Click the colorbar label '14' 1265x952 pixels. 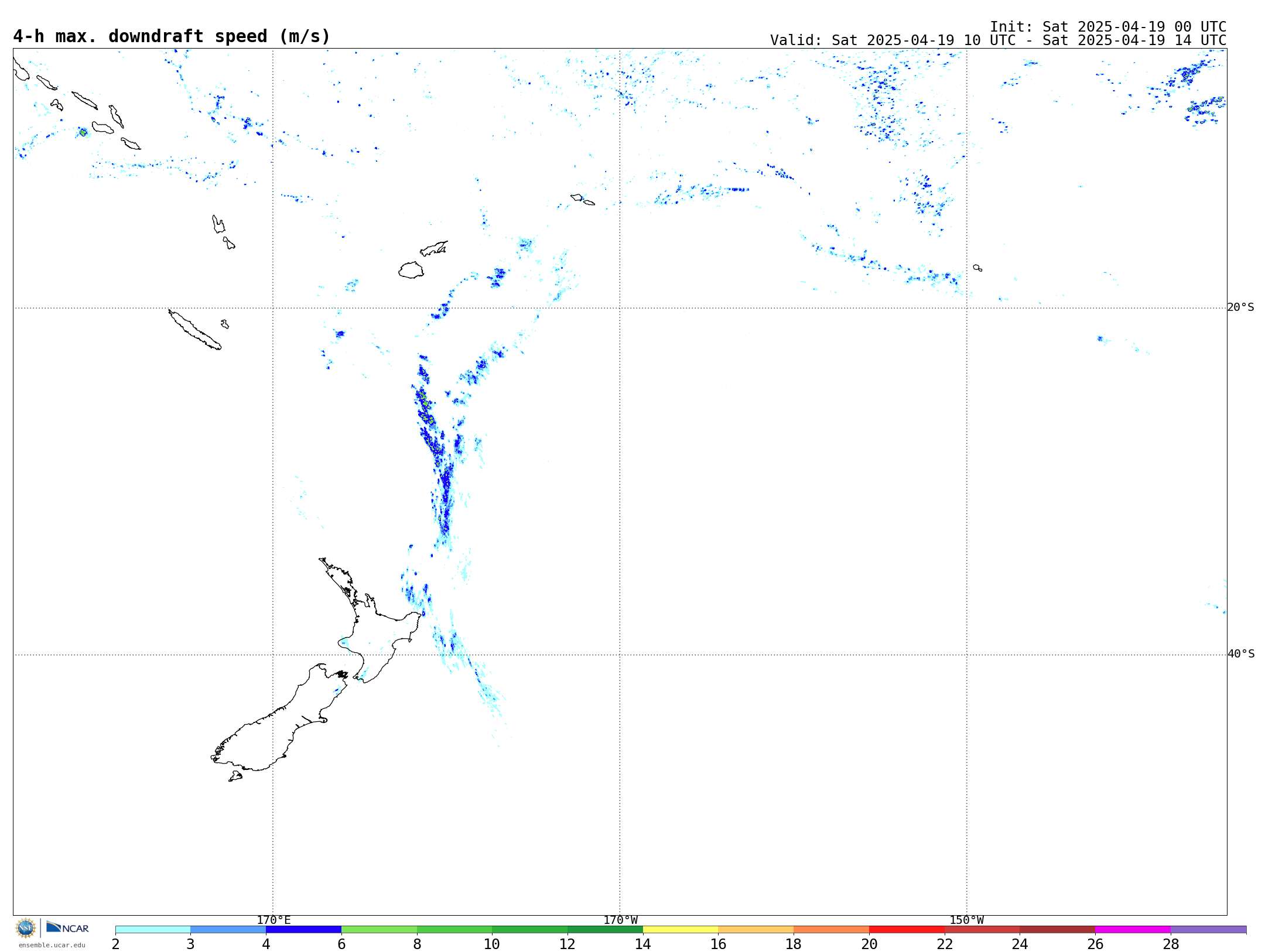(x=643, y=944)
